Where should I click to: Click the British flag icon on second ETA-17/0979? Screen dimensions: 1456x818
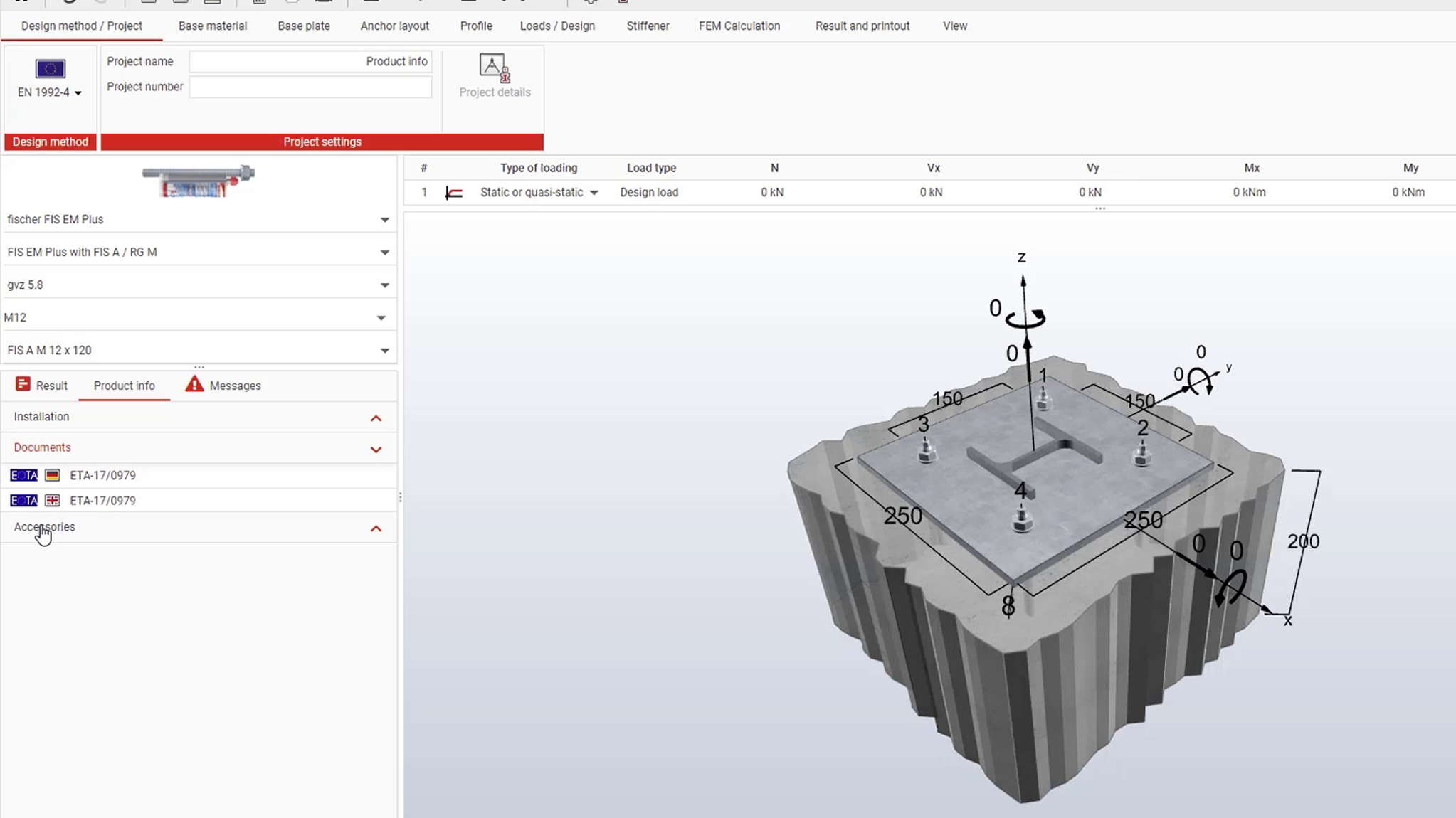click(52, 500)
